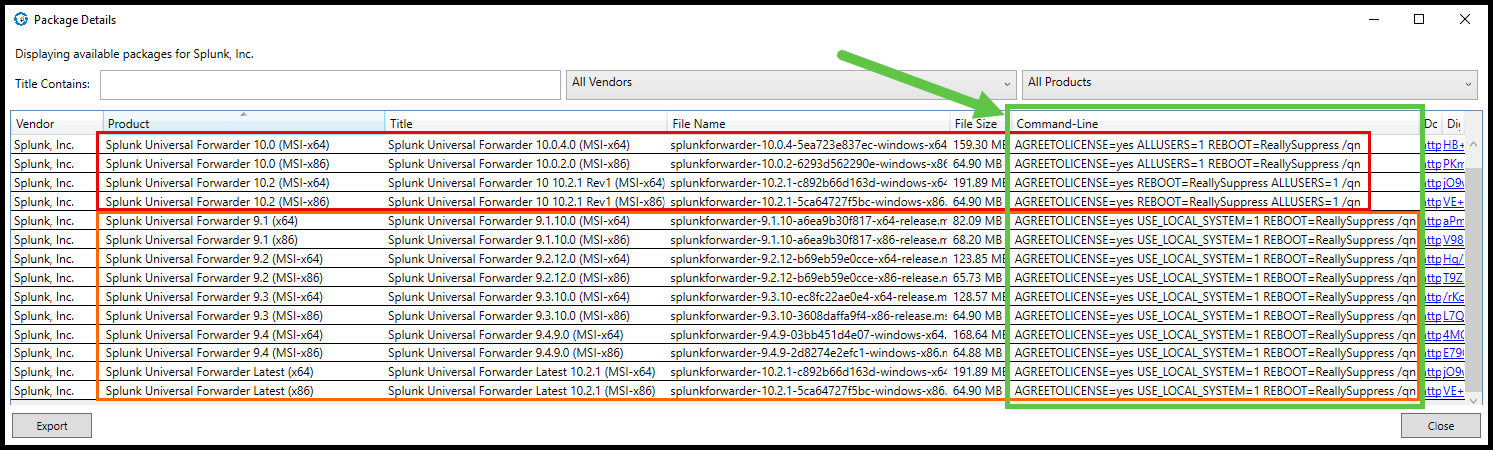1493x450 pixels.
Task: Click title Splunk Universal Forwarder 9.3.10.0 (MSI-x64)
Action: coord(509,297)
